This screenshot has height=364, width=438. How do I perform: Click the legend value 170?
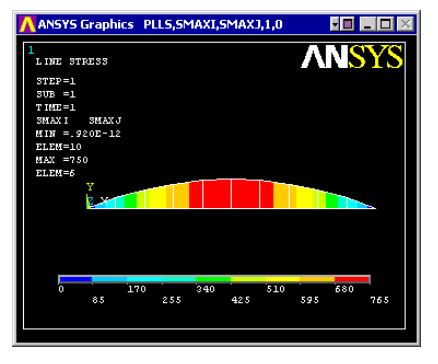[x=137, y=289]
